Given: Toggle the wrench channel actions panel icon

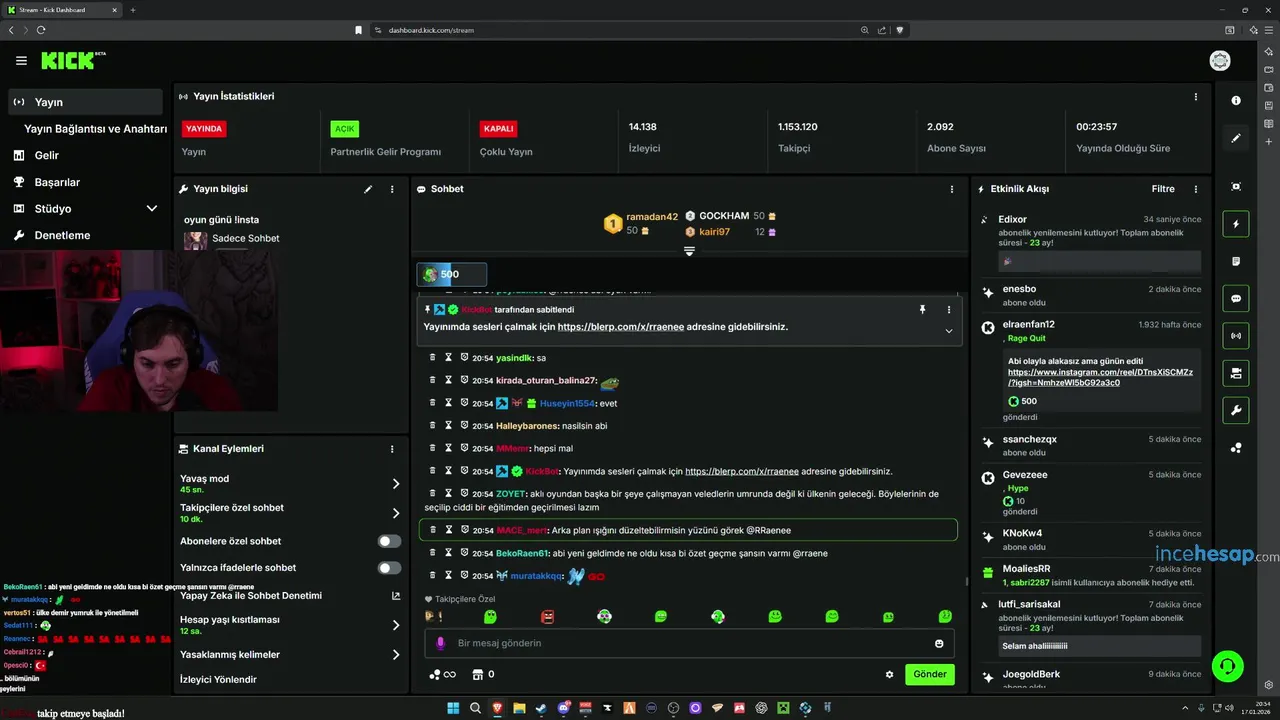Looking at the screenshot, I should click(x=1236, y=410).
